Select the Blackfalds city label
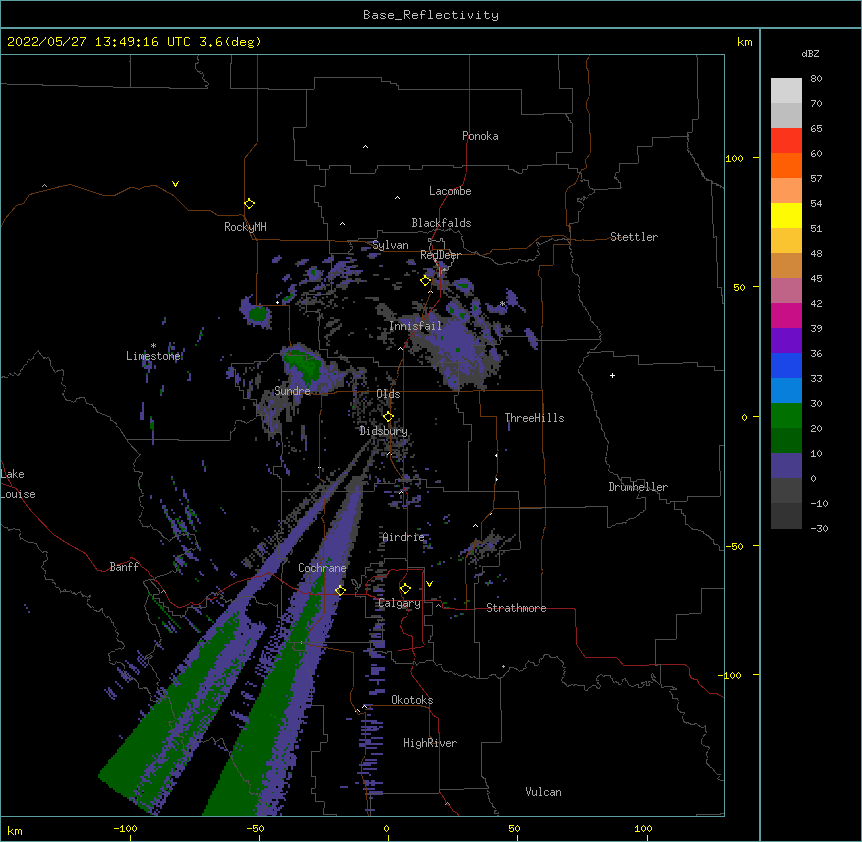This screenshot has height=842, width=862. 441,223
